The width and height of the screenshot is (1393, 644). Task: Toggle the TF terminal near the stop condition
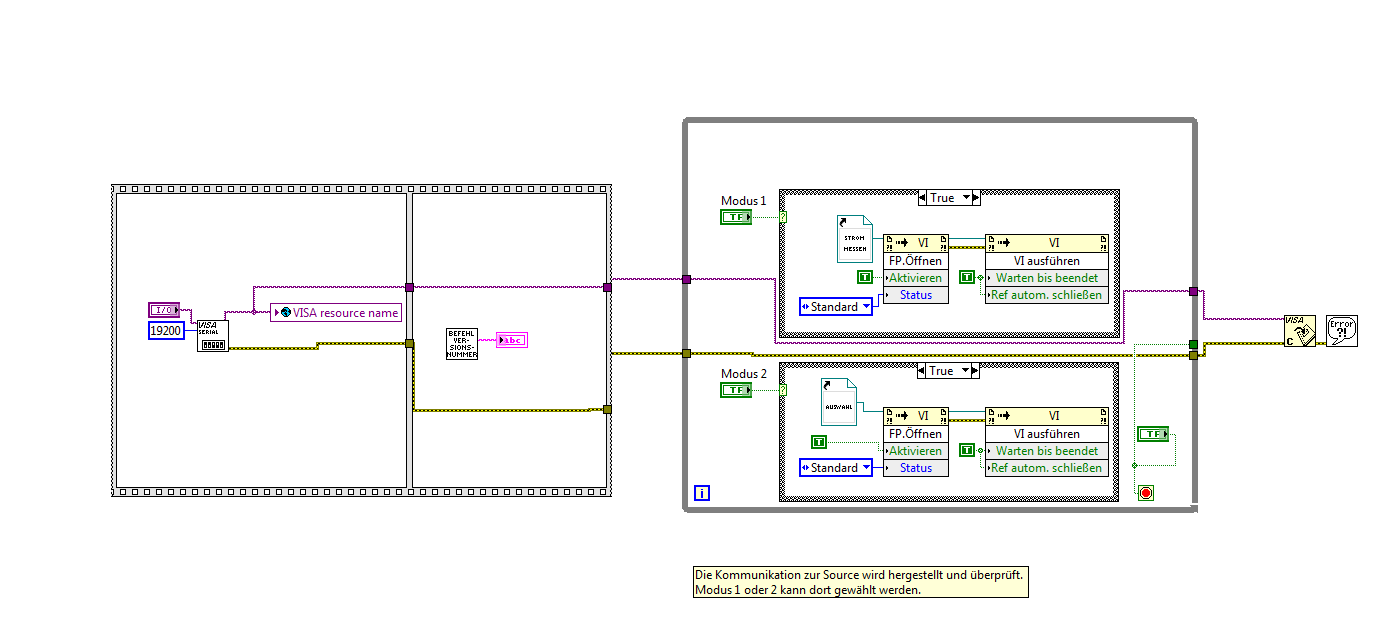[1153, 434]
